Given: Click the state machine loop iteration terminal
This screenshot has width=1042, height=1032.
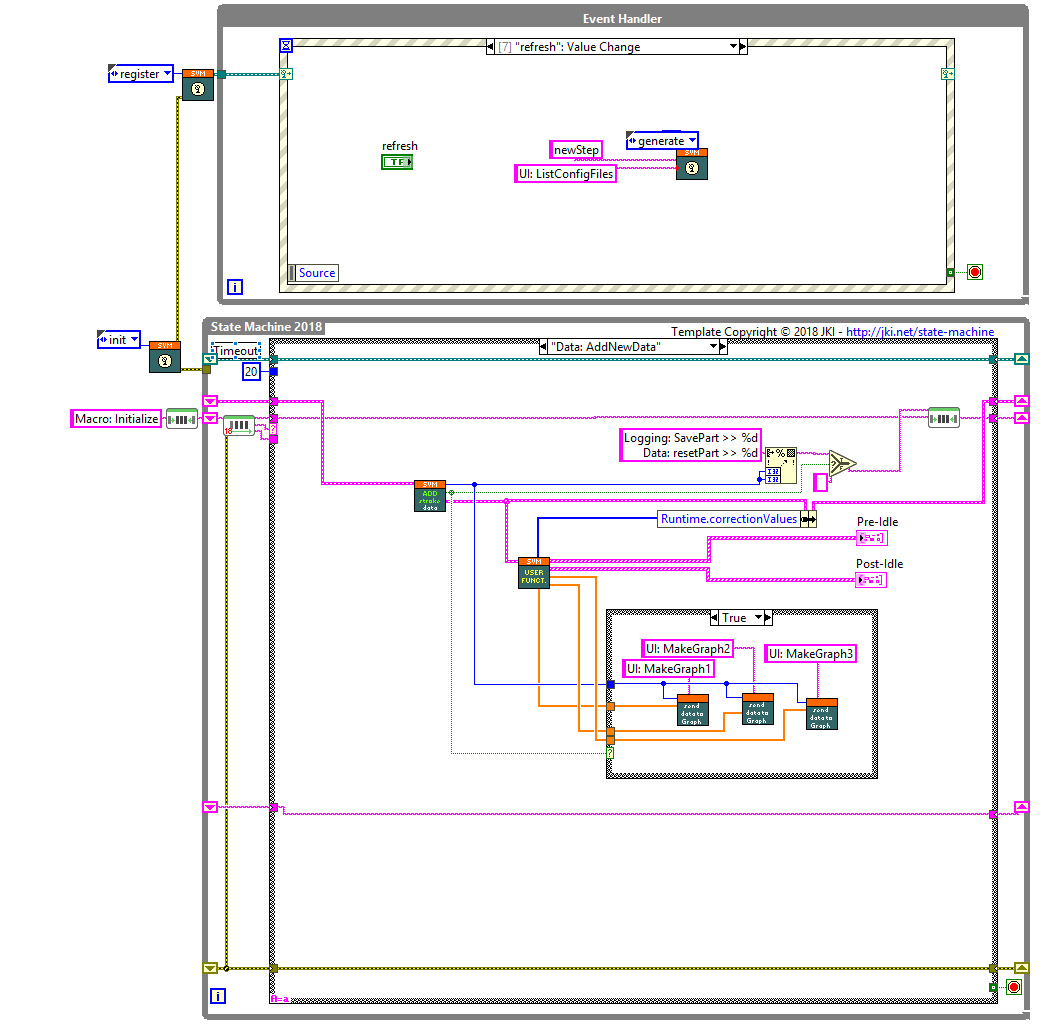Looking at the screenshot, I should tap(217, 995).
